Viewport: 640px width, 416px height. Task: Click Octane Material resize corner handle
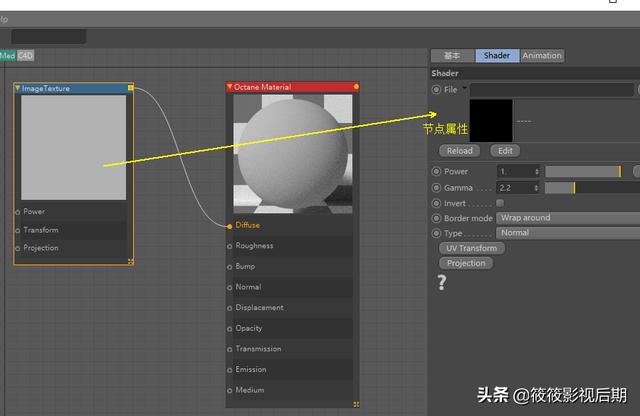[x=356, y=404]
